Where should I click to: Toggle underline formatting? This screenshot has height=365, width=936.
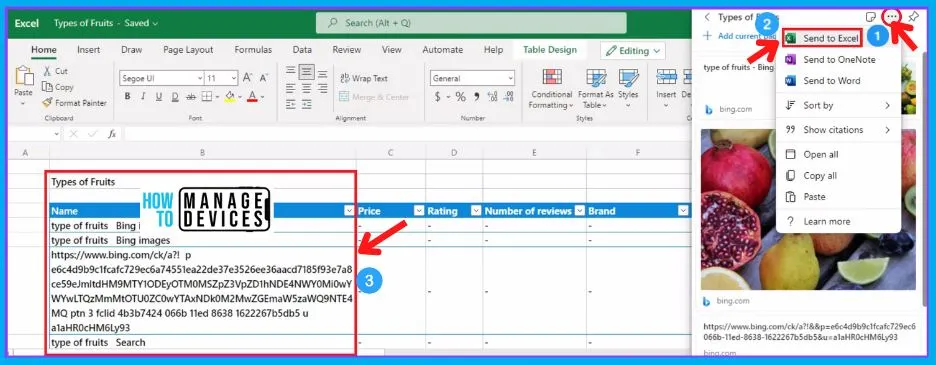159,96
